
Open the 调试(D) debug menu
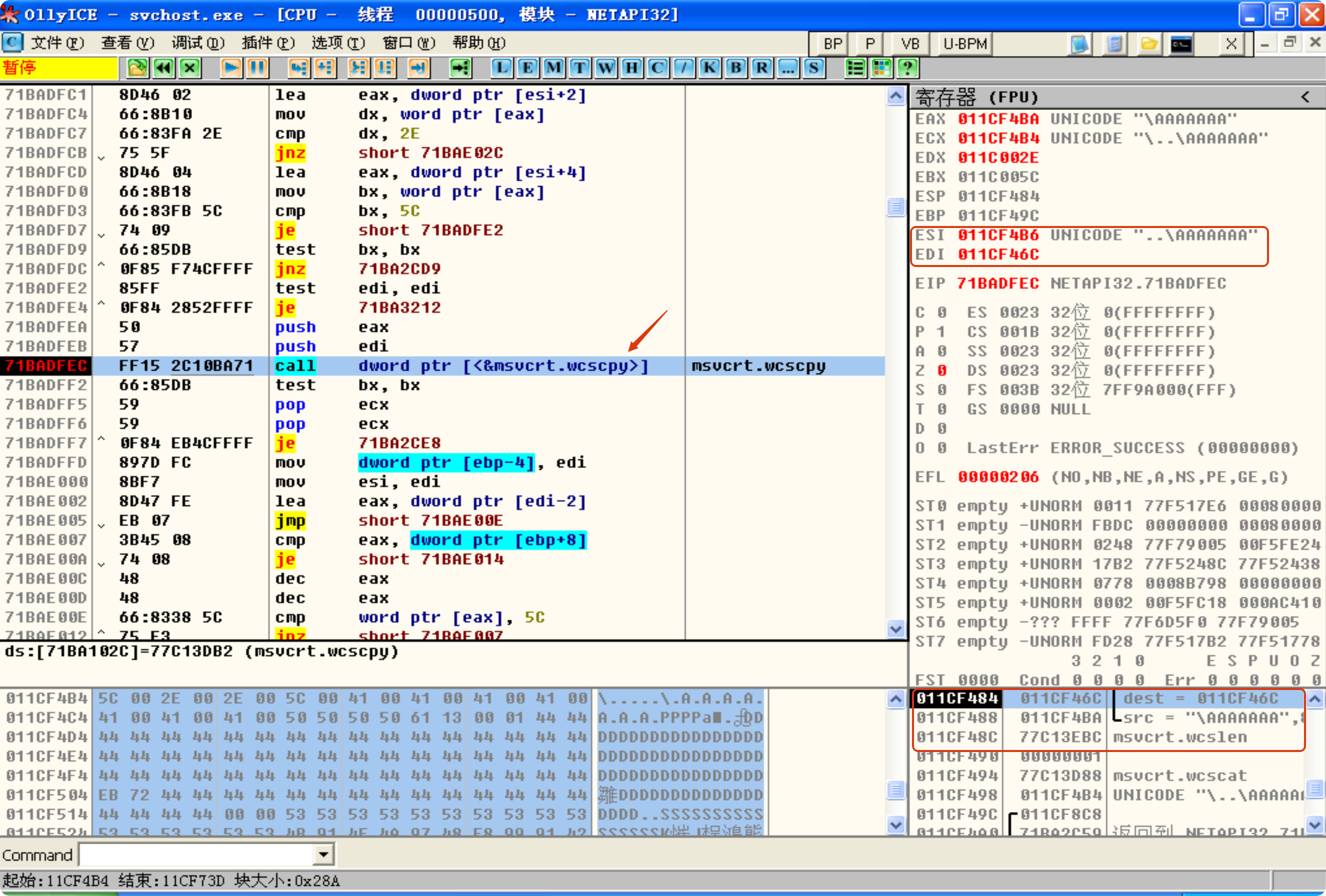point(198,43)
